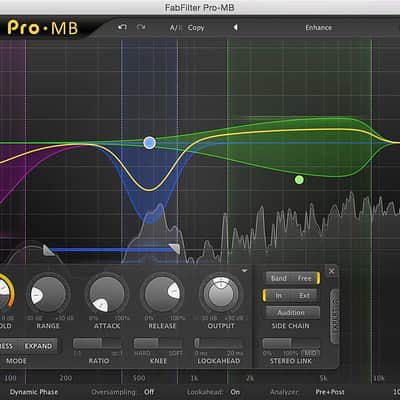
Task: Click the FabFilter Pro-MB window title bar
Action: (x=200, y=7)
